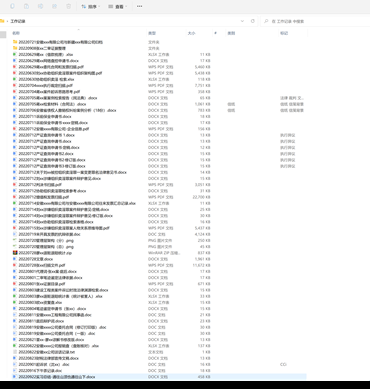Screen dimensions: 370x389
Task: Expand the address bar history chevron
Action: tap(242, 21)
